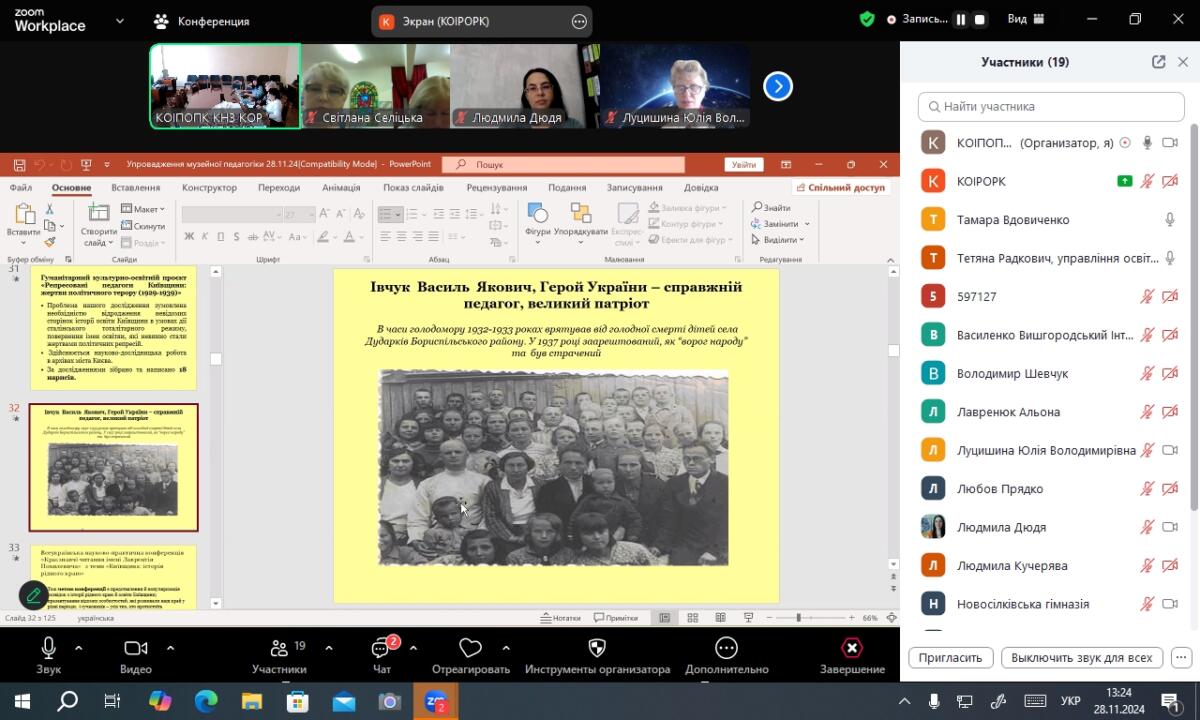Show next video thumbnails with arrow

point(778,87)
